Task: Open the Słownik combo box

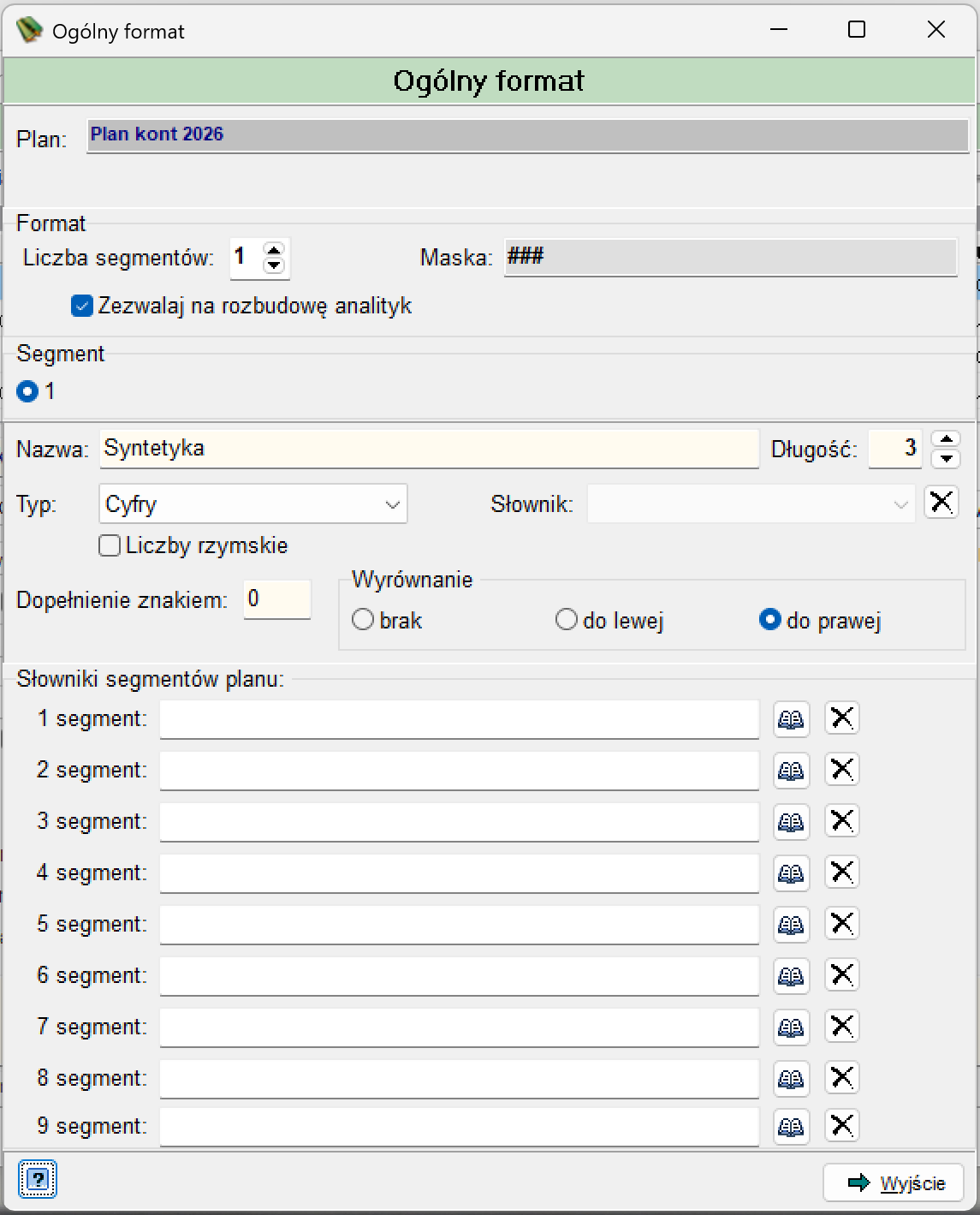Action: (x=751, y=504)
